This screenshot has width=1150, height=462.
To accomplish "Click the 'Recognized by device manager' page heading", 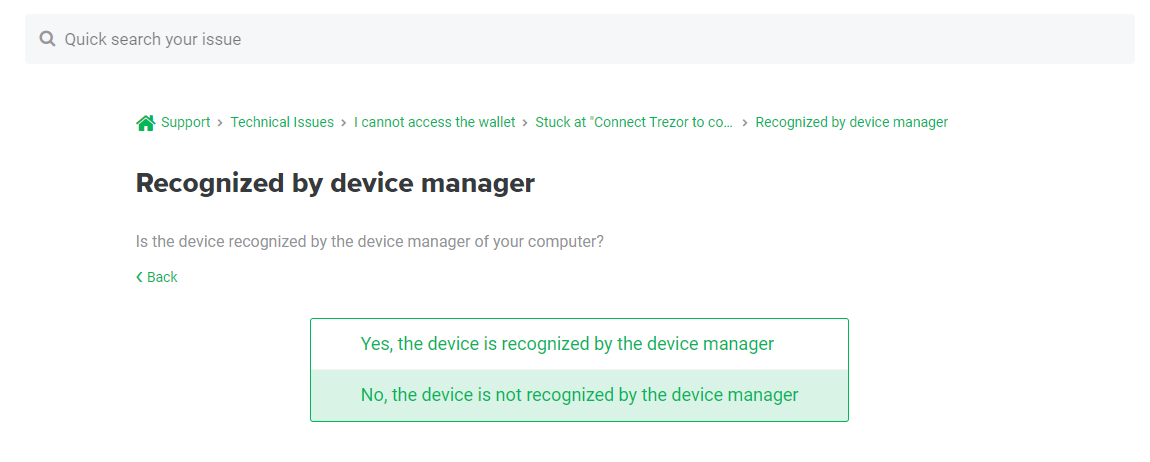I will [335, 183].
